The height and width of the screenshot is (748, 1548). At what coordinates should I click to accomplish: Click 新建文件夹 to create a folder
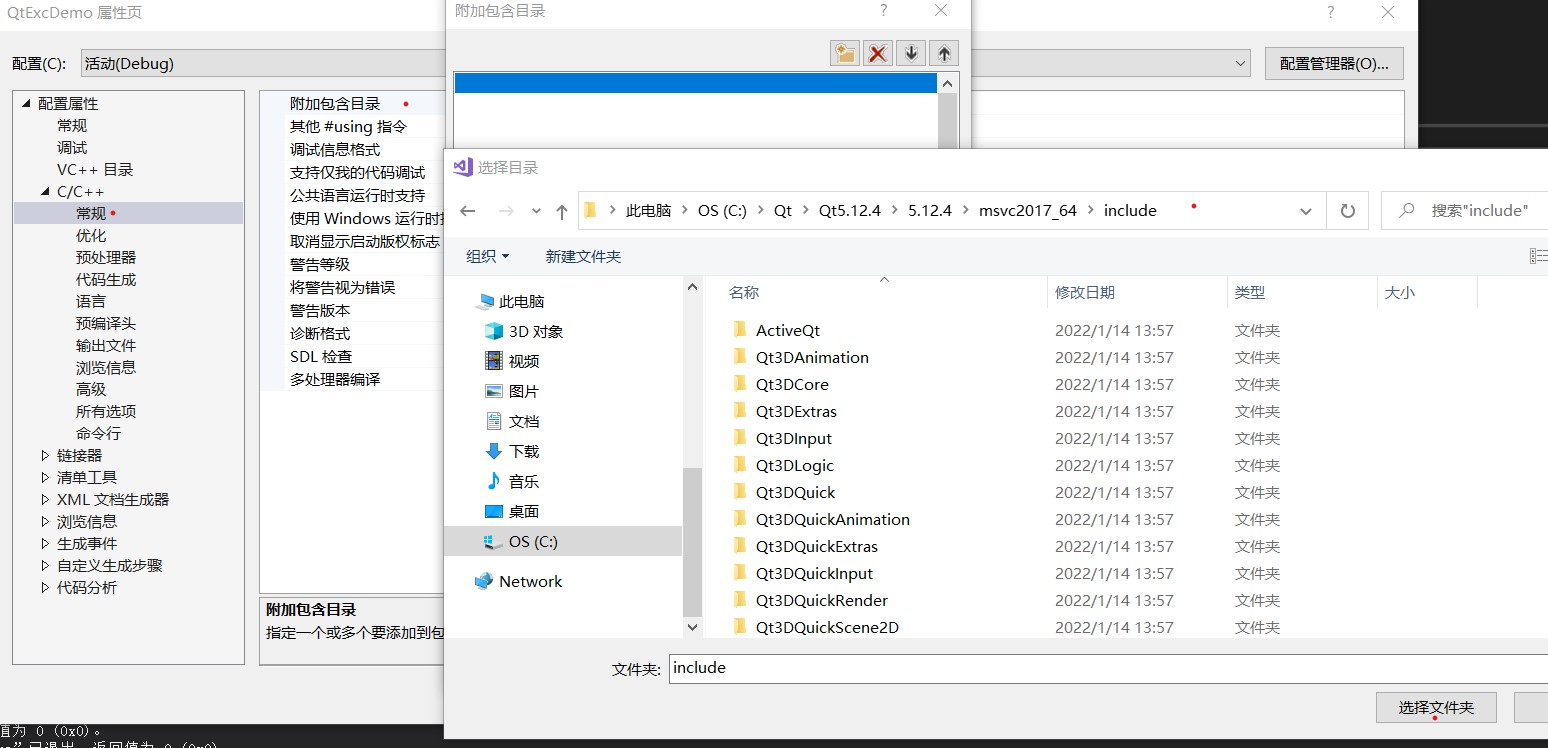tap(583, 256)
